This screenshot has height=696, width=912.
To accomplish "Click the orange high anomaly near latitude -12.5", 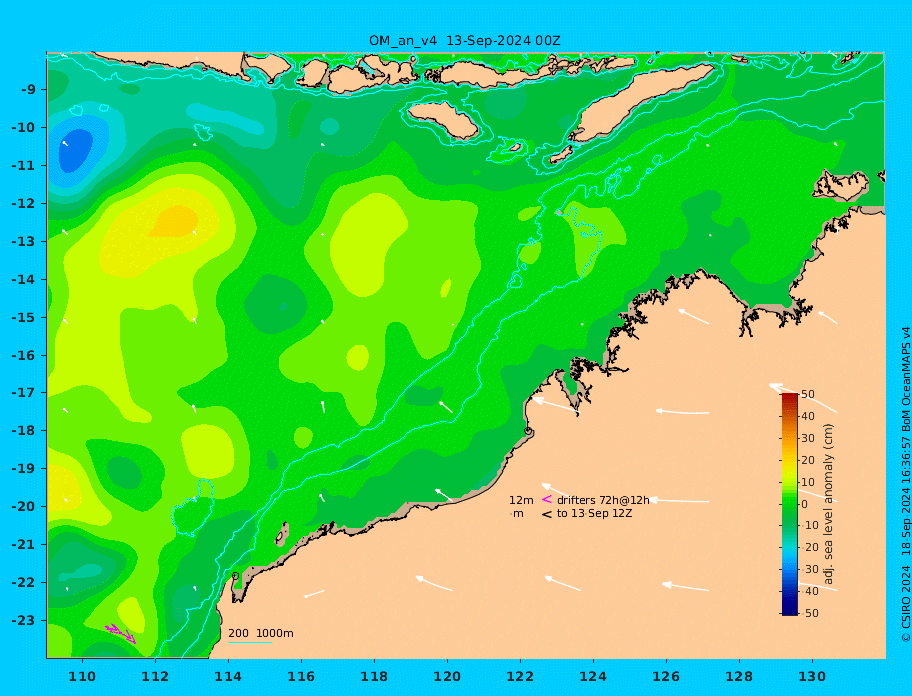I will tap(173, 222).
